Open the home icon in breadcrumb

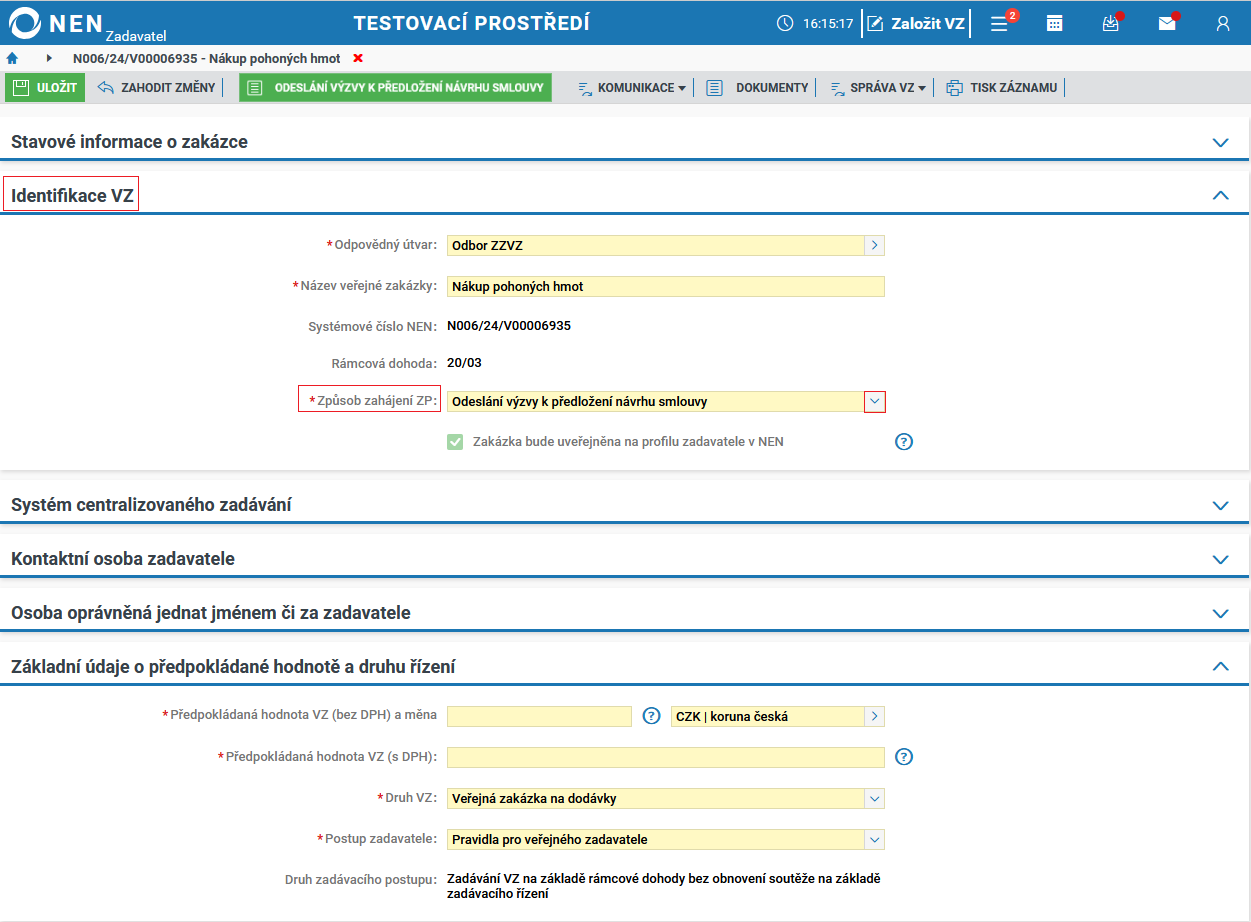pyautogui.click(x=13, y=59)
